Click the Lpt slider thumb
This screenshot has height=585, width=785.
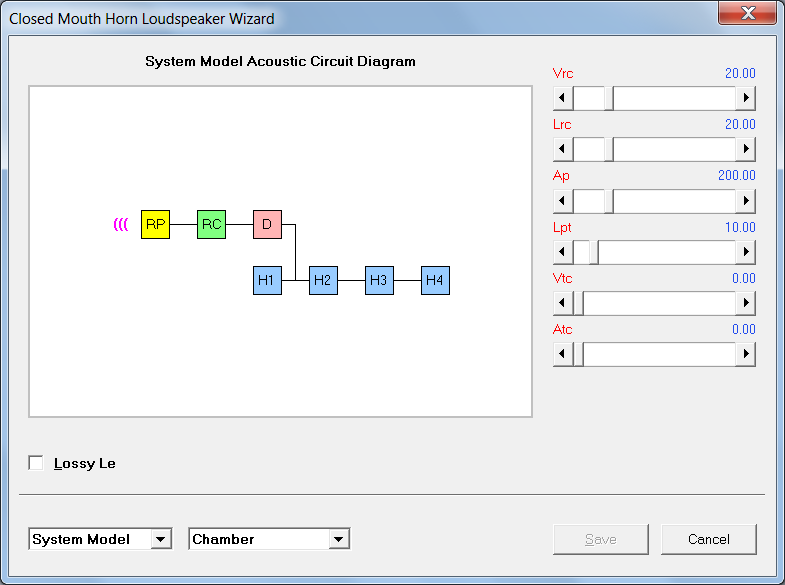594,252
